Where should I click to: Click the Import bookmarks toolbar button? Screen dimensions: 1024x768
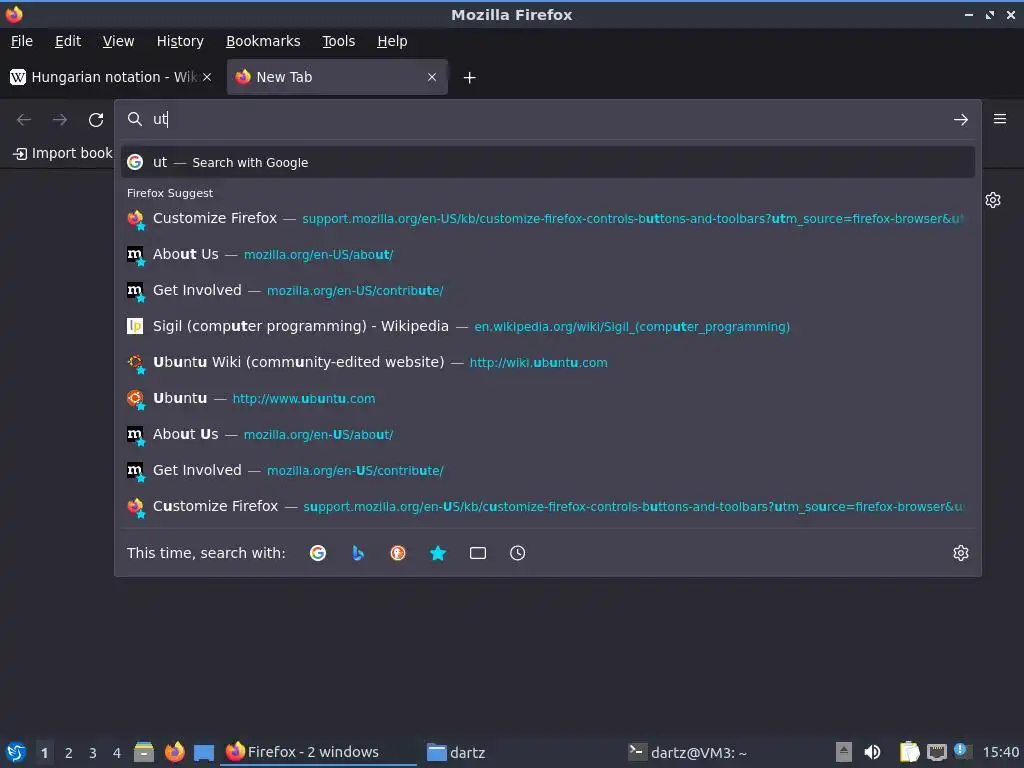pyautogui.click(x=63, y=153)
